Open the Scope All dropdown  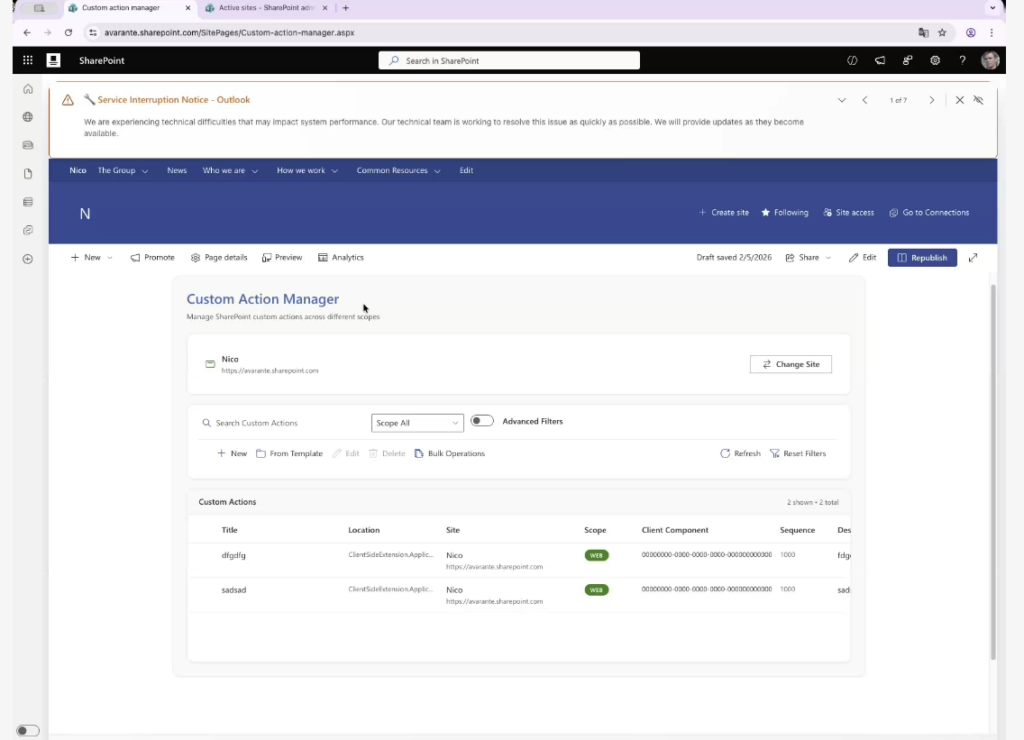[417, 423]
